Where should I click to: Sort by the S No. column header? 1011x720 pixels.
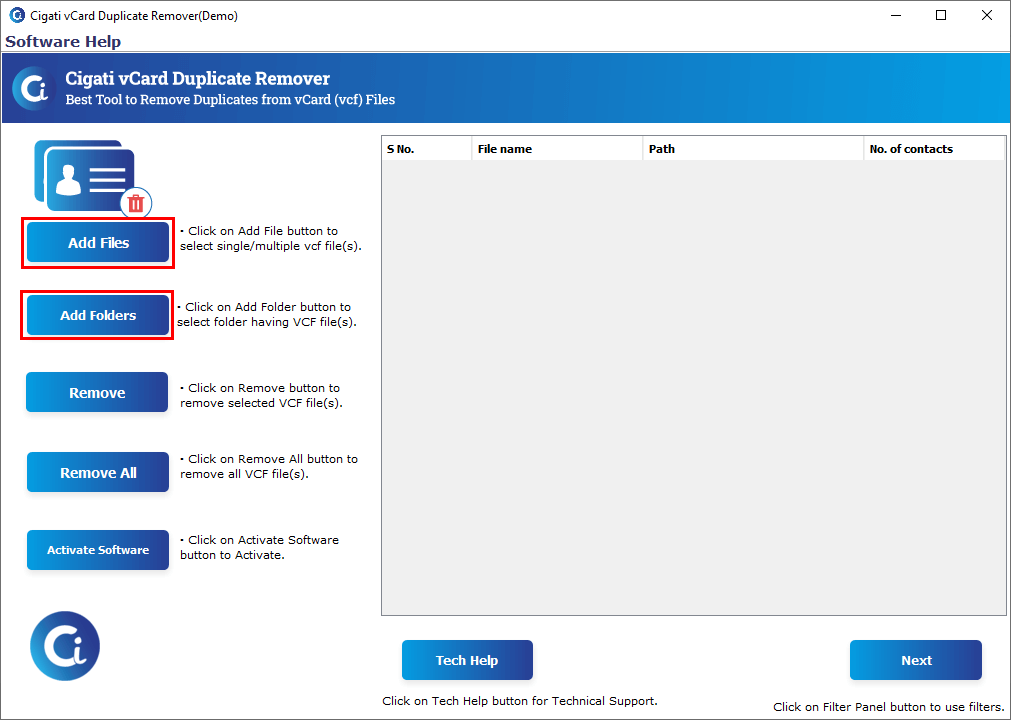pyautogui.click(x=427, y=149)
